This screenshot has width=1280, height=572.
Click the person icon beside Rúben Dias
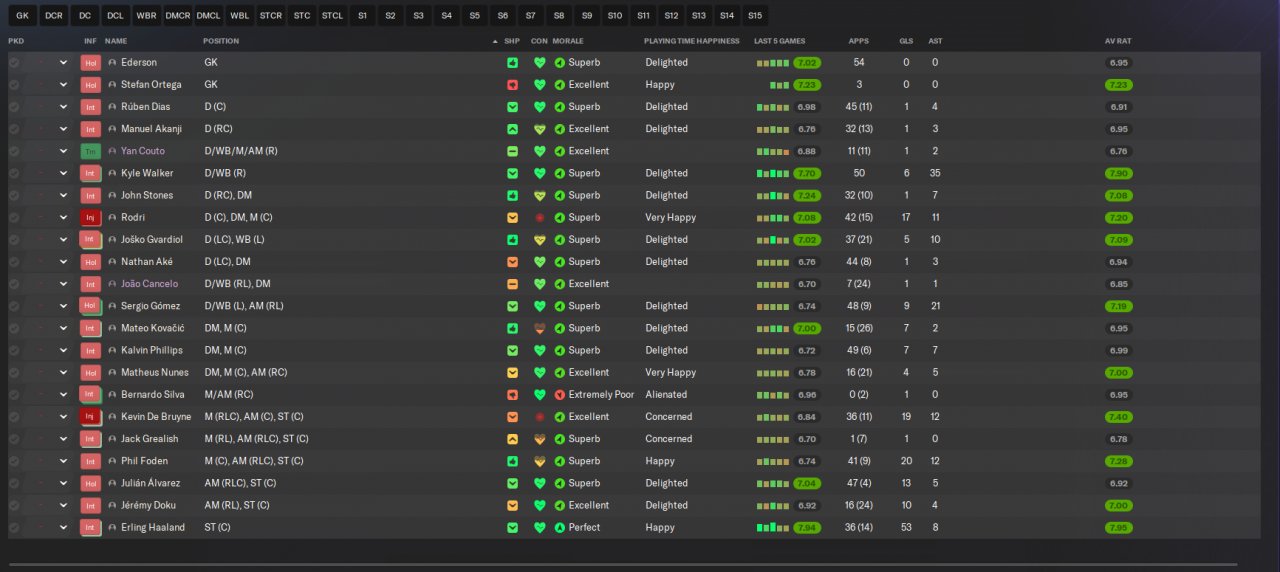tap(112, 107)
